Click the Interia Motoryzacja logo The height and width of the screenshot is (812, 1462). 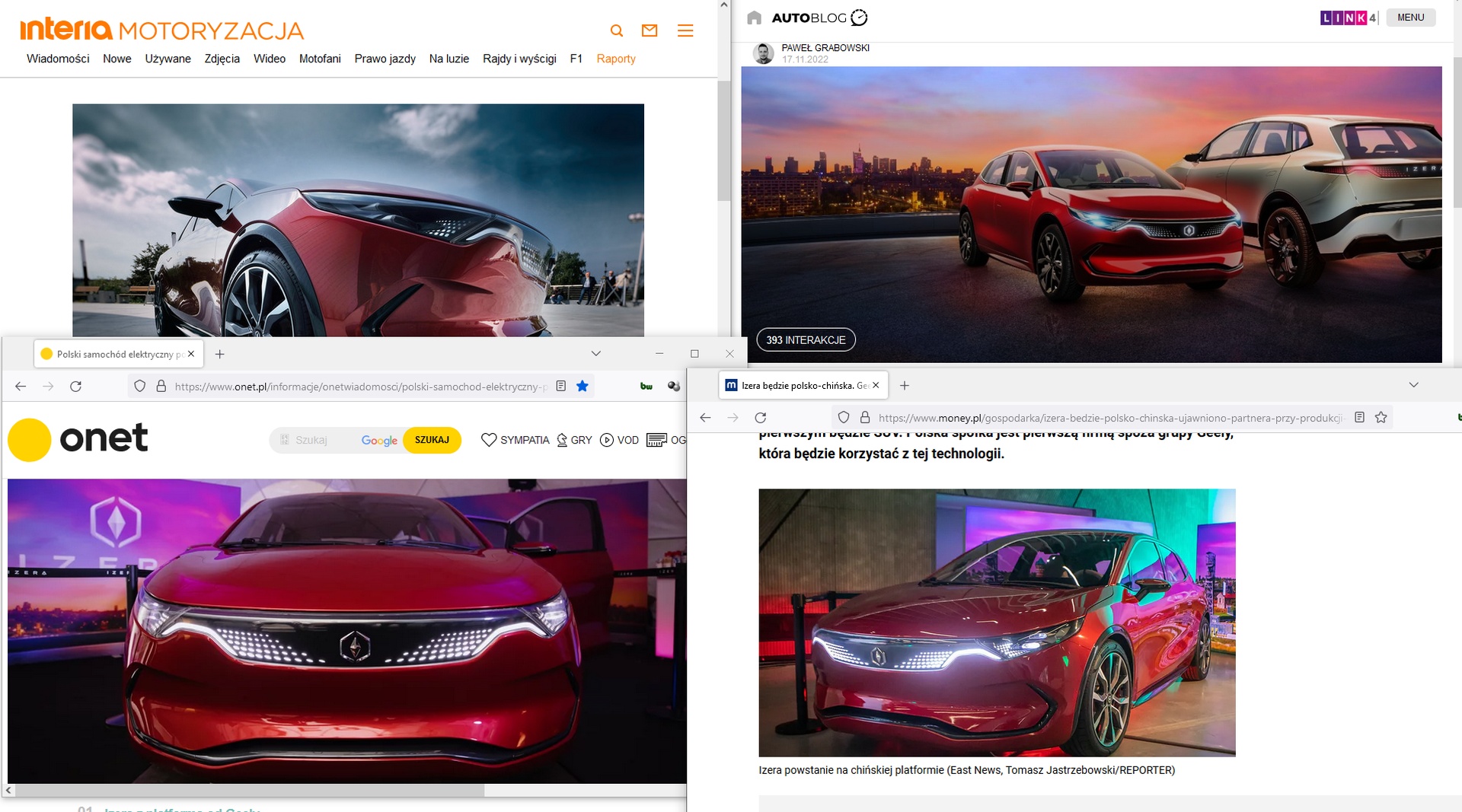[161, 30]
